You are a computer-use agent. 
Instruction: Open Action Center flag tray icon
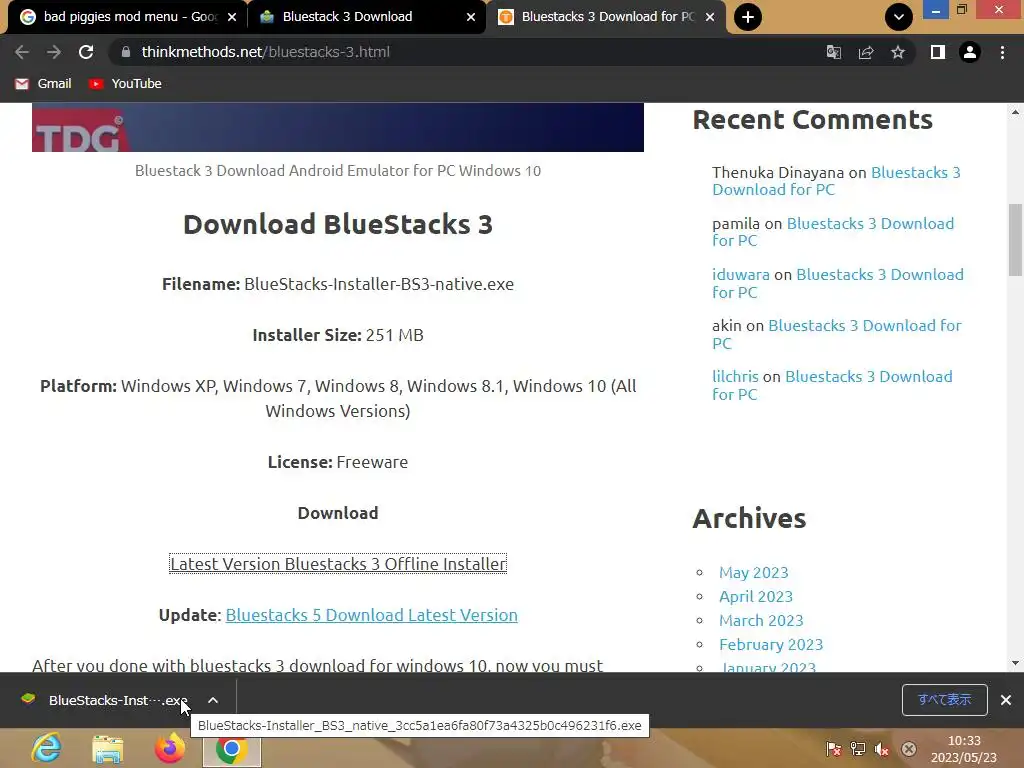833,749
